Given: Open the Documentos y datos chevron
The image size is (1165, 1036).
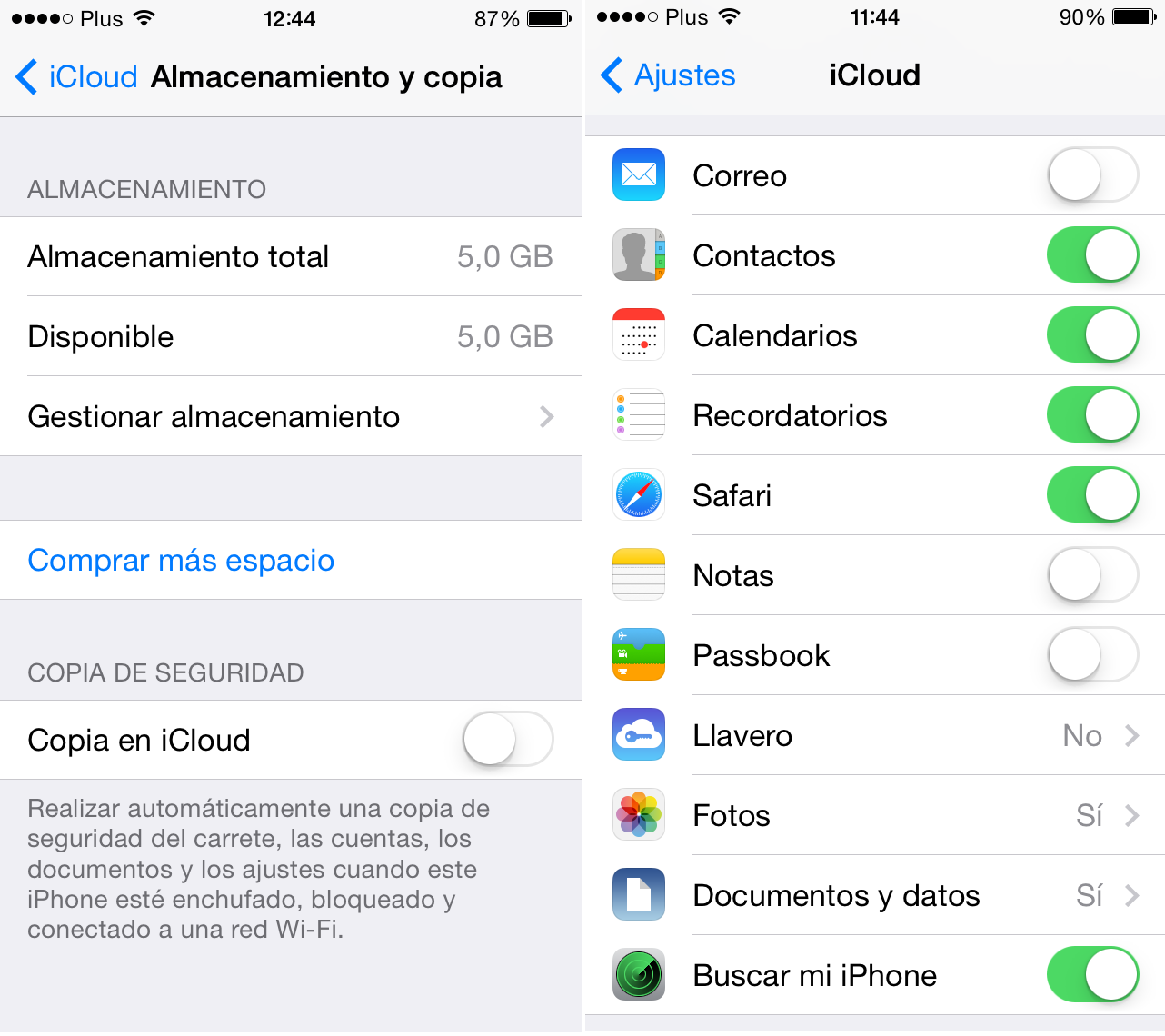Looking at the screenshot, I should click(x=1131, y=895).
